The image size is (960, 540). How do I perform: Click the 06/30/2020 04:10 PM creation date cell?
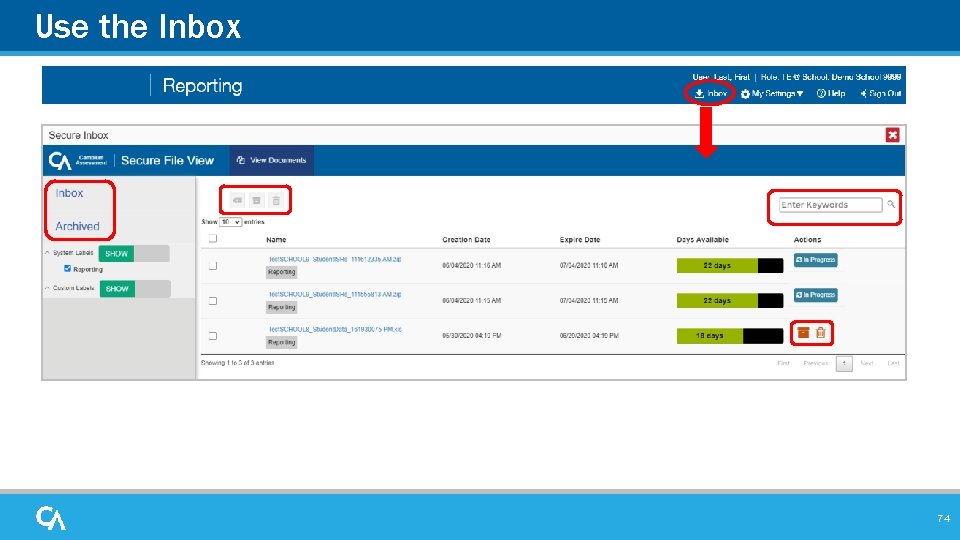(471, 336)
